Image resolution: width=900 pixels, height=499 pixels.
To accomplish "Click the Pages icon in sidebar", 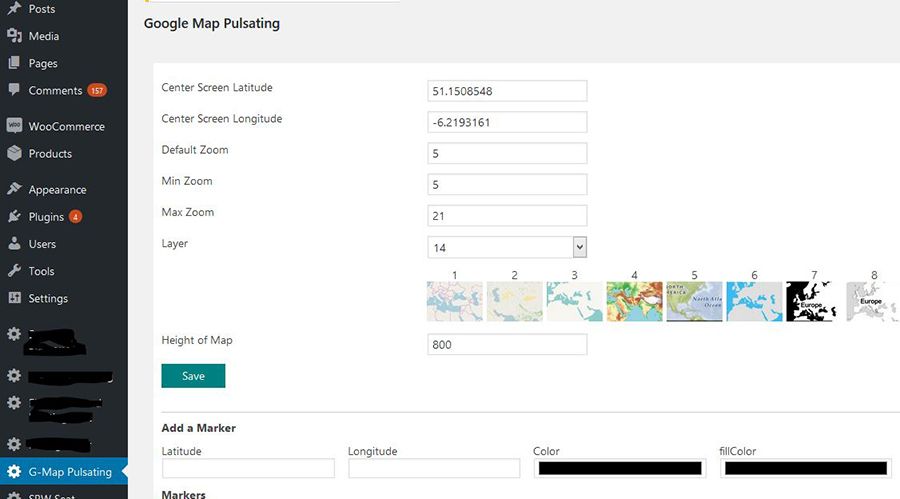I will 14,63.
